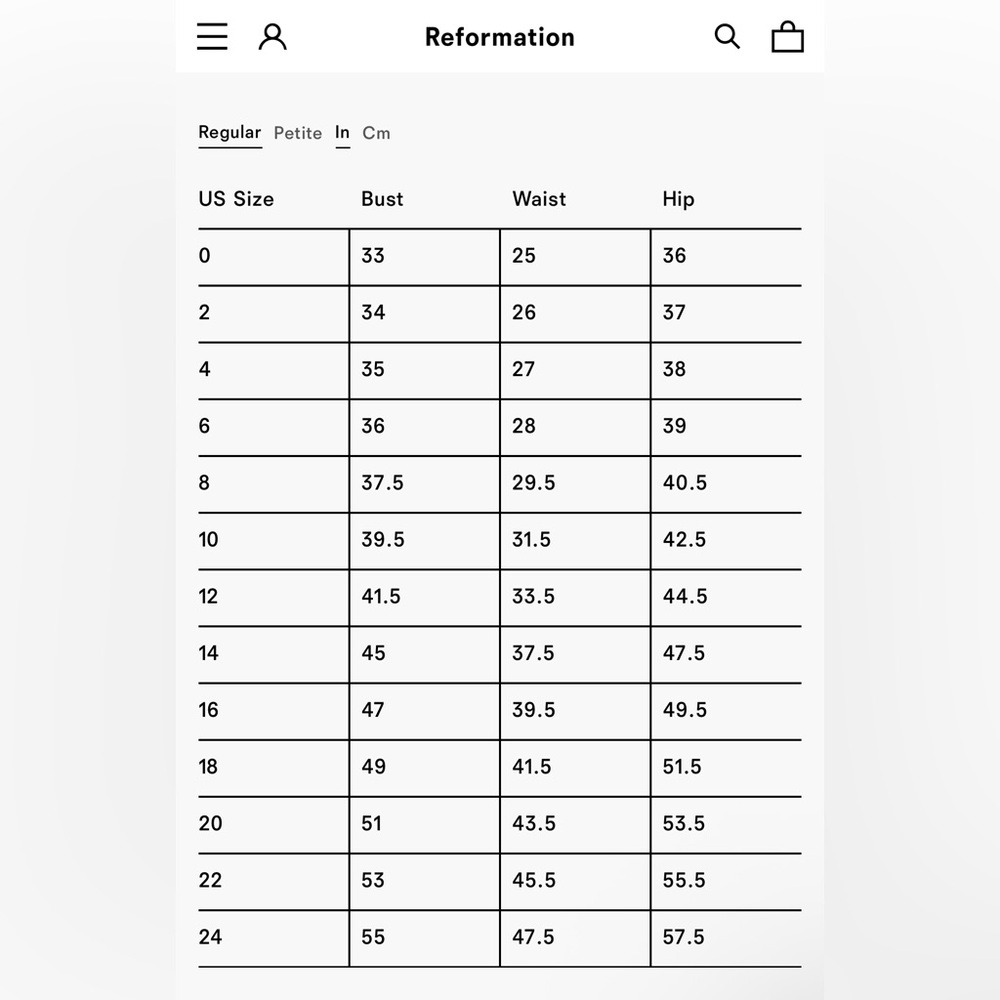Select inches (In) unit toggle
Image resolution: width=1000 pixels, height=1000 pixels.
pos(342,132)
